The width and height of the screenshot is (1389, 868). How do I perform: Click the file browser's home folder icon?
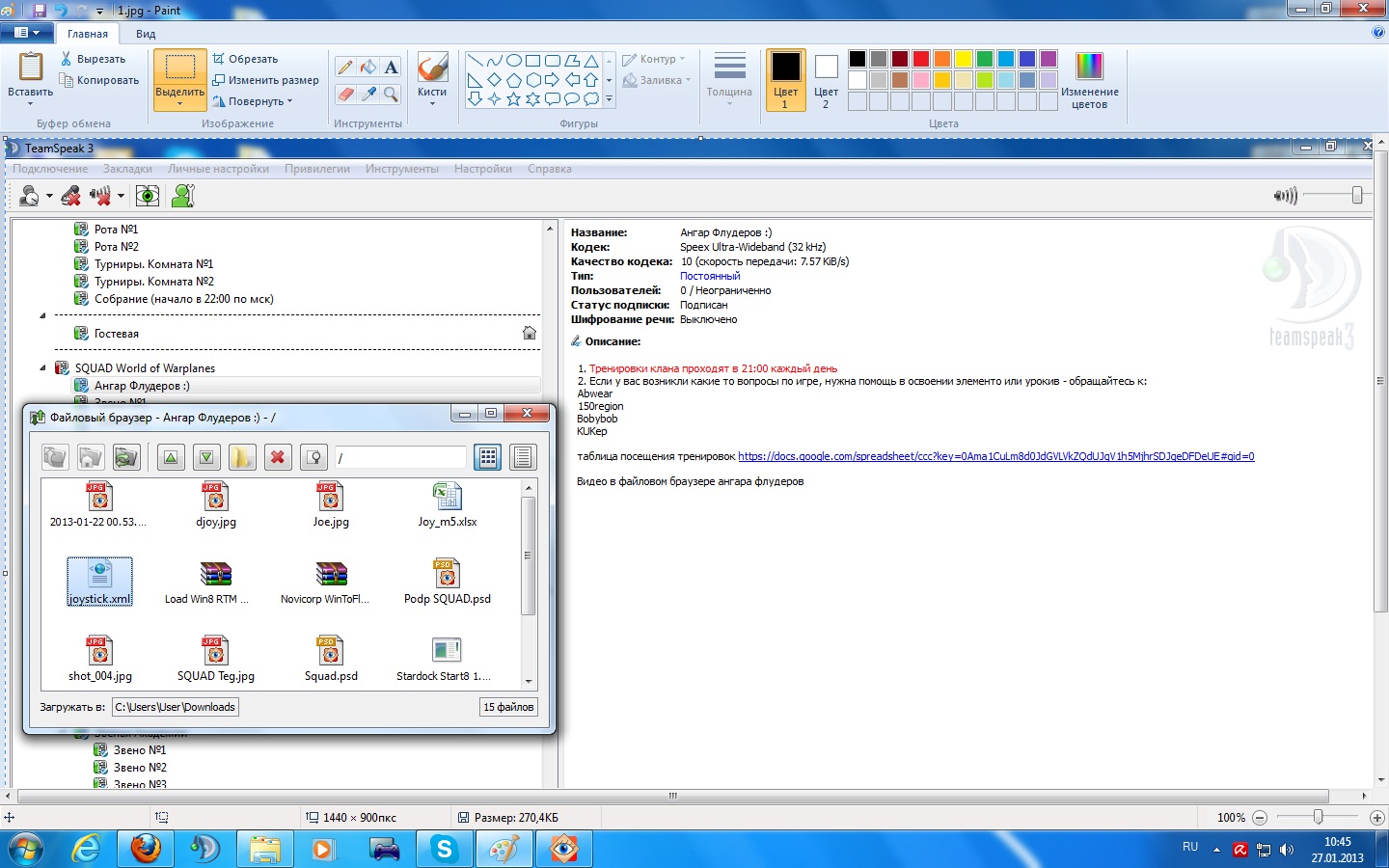coord(91,457)
